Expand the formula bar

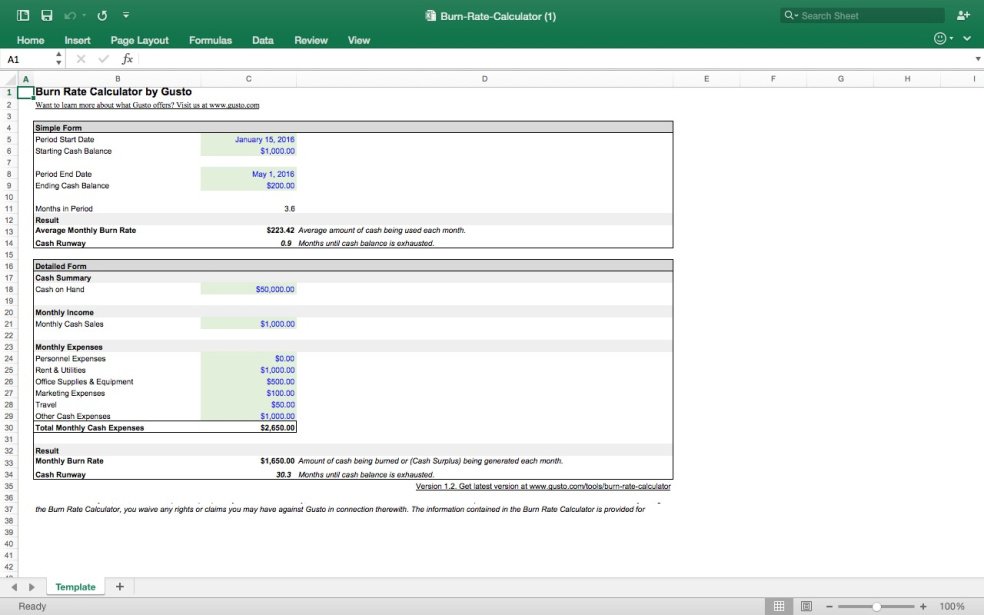coord(977,59)
